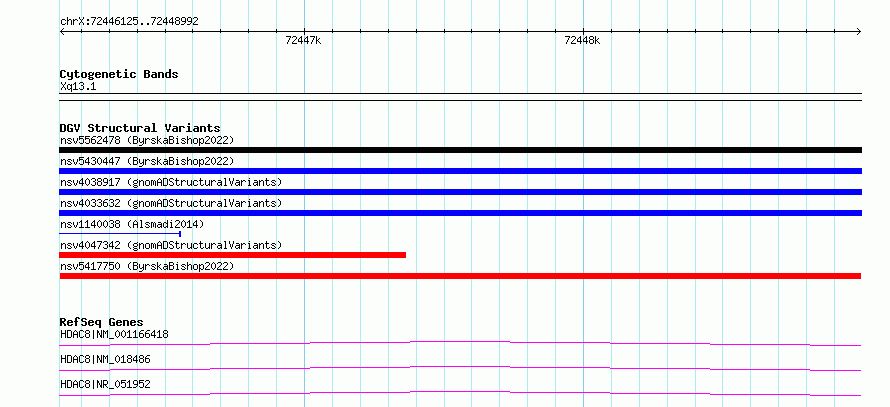Click the magenta HDAC8 NM_018486 gene line
Image resolution: width=890 pixels, height=407 pixels.
460,368
